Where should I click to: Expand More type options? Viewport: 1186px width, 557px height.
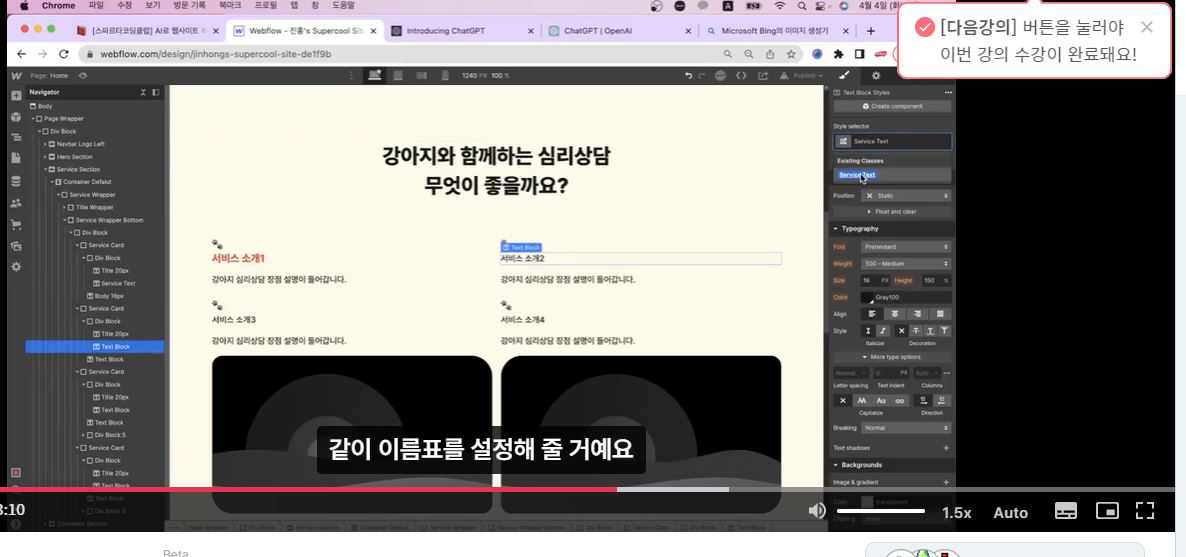[892, 357]
